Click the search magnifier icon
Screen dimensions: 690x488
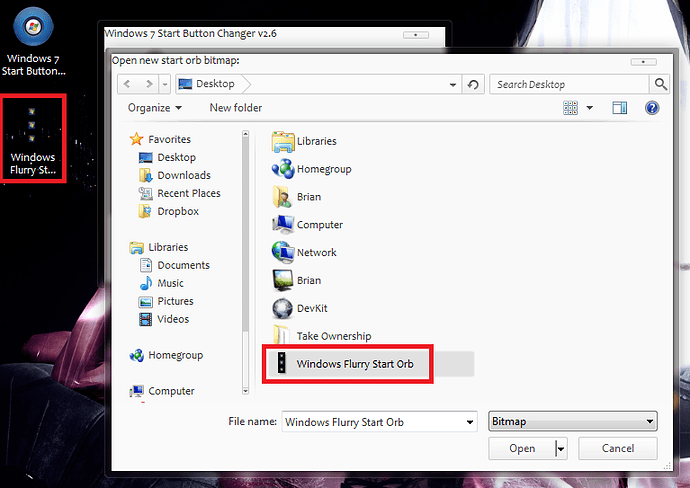coord(660,85)
